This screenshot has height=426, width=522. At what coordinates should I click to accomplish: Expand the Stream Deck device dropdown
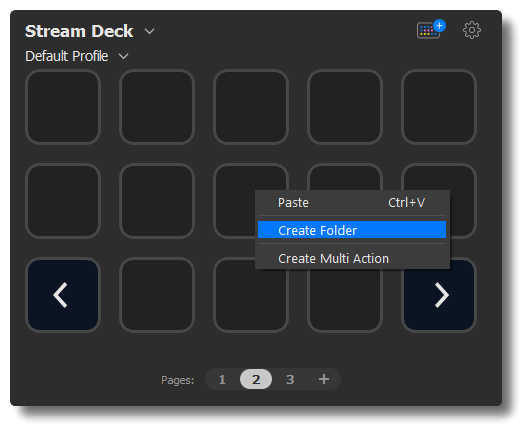pyautogui.click(x=149, y=31)
